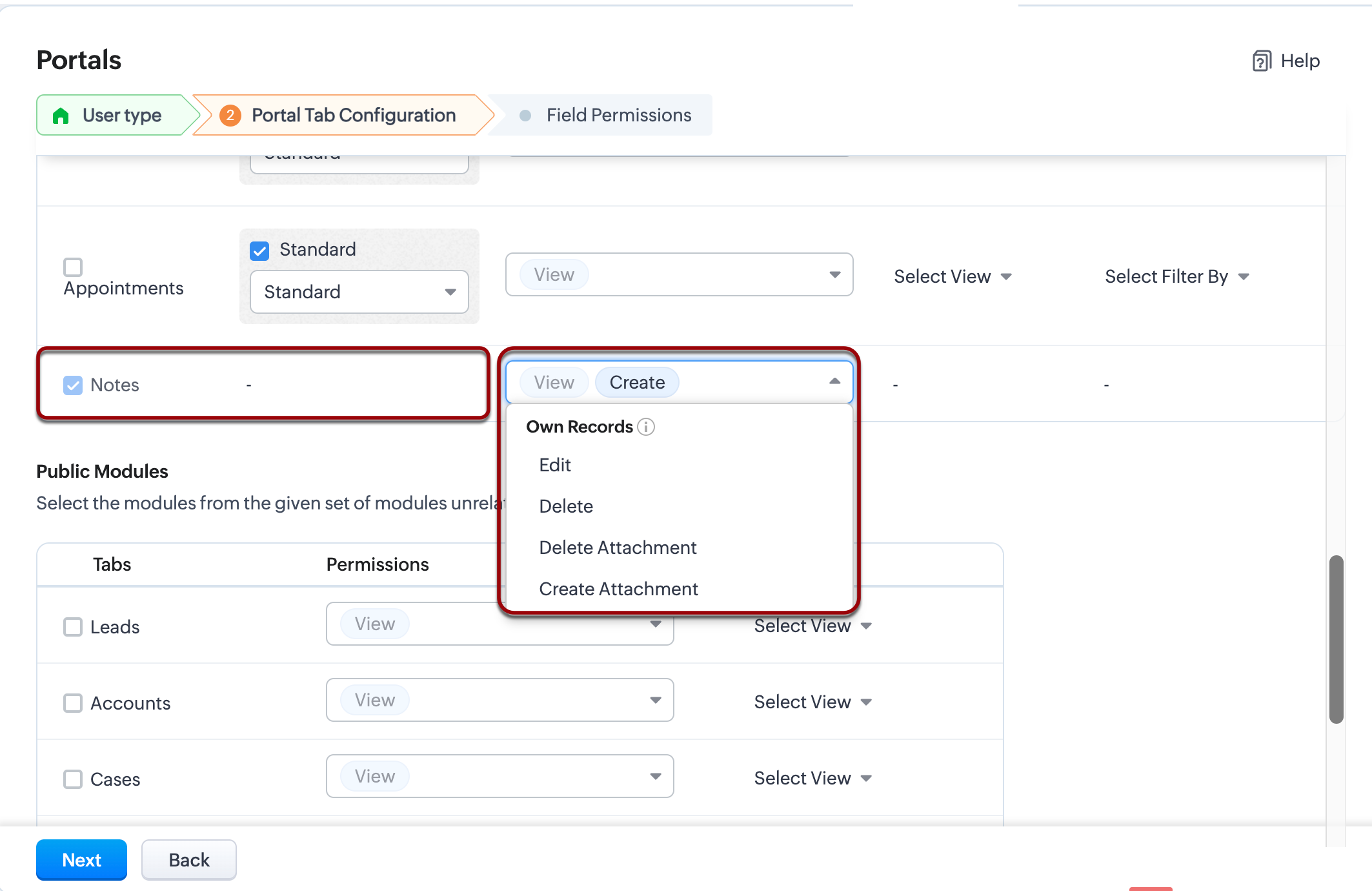Click the Own Records group label
The width and height of the screenshot is (1372, 891).
tap(580, 427)
